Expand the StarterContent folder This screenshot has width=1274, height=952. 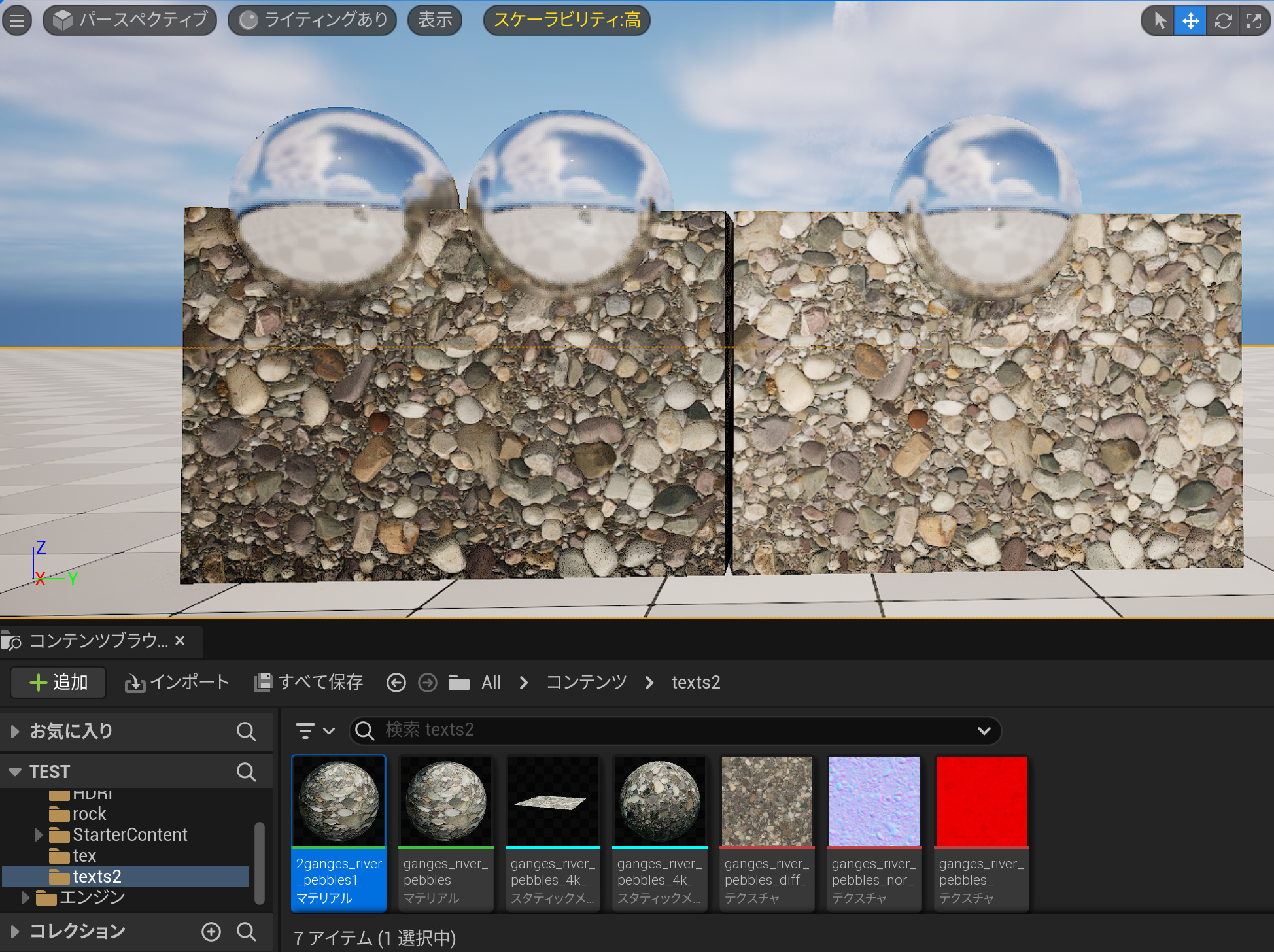pyautogui.click(x=38, y=835)
